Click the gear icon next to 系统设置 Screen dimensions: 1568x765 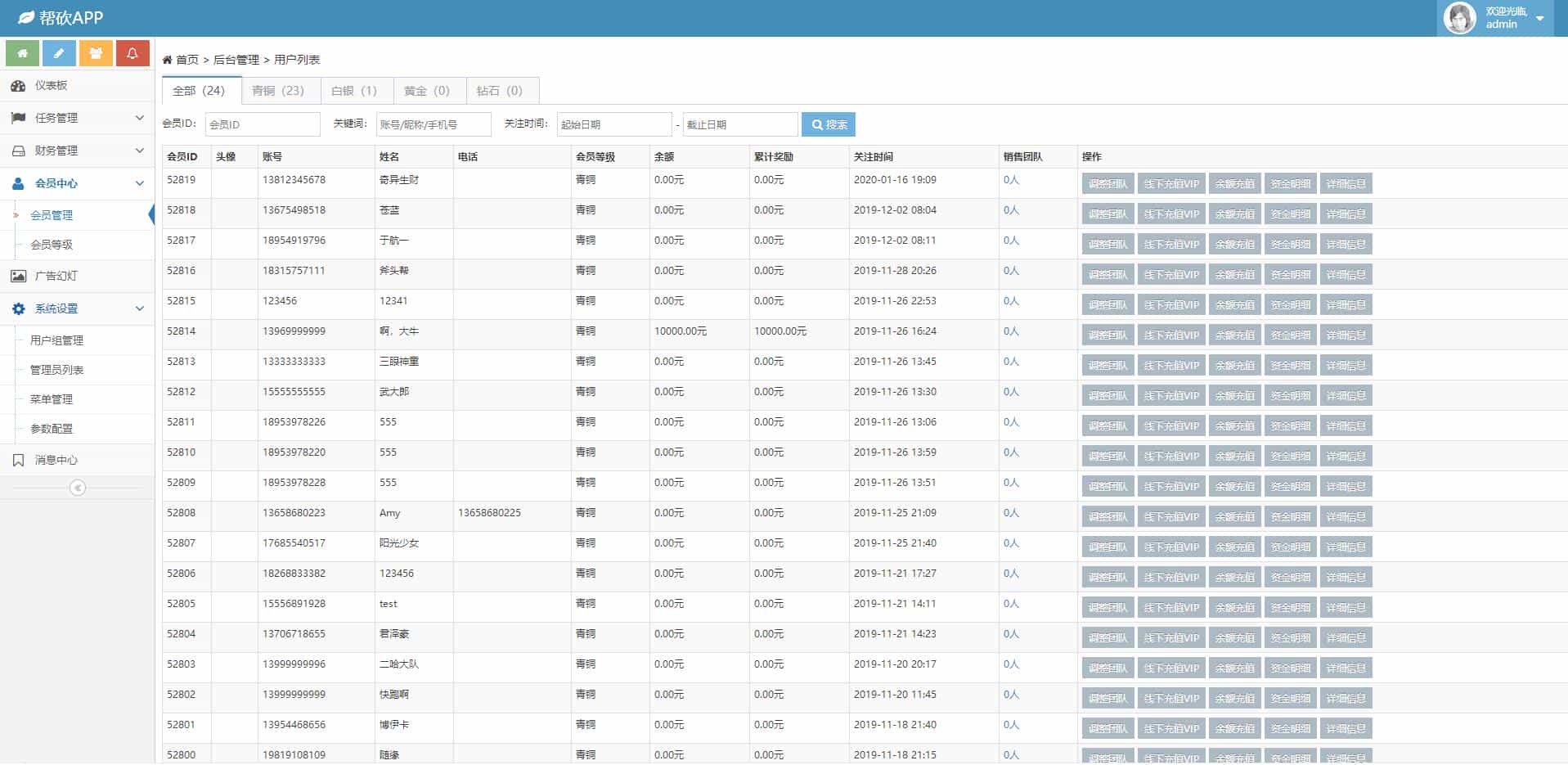click(x=18, y=308)
